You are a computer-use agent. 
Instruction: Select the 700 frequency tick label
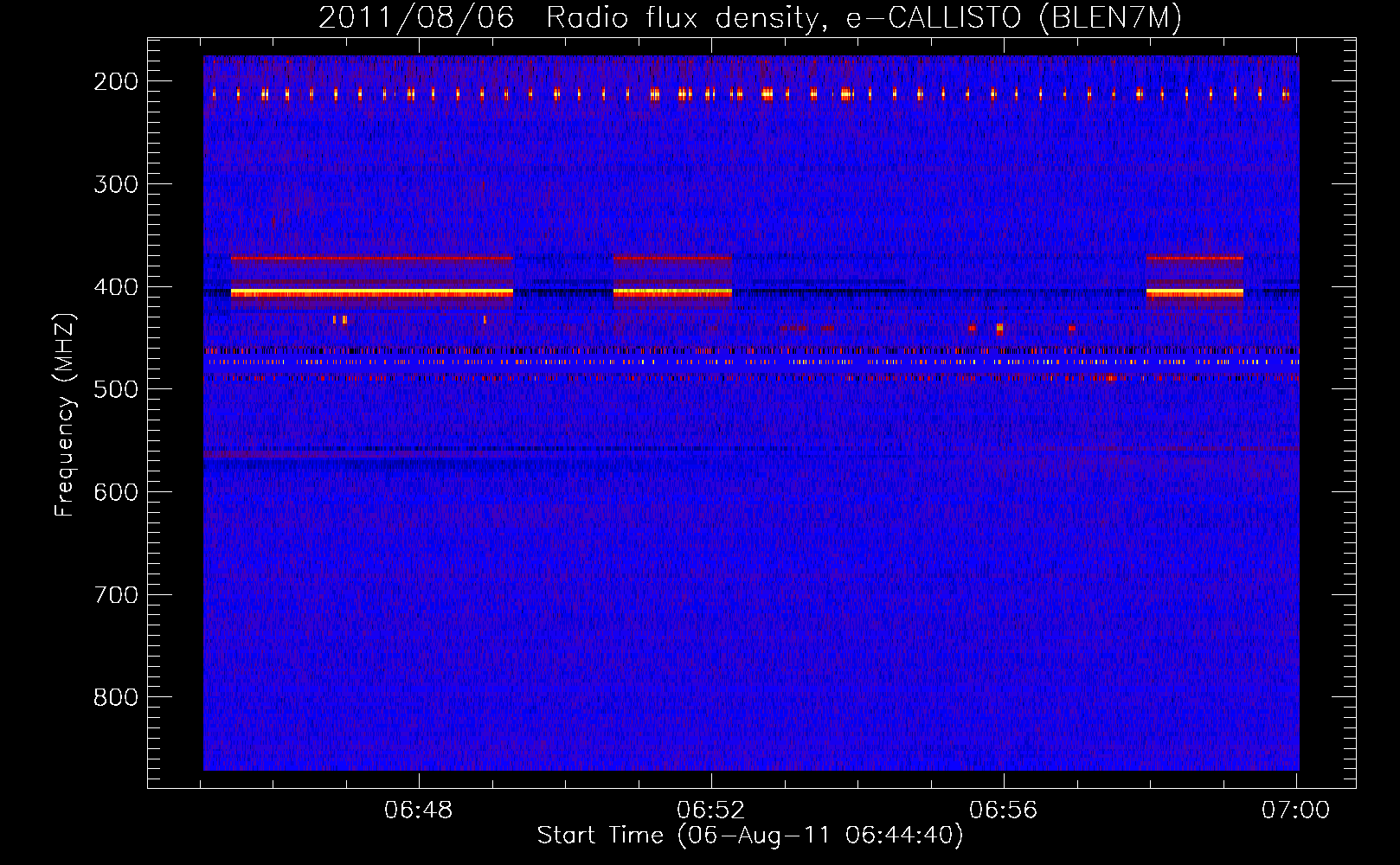[x=116, y=595]
